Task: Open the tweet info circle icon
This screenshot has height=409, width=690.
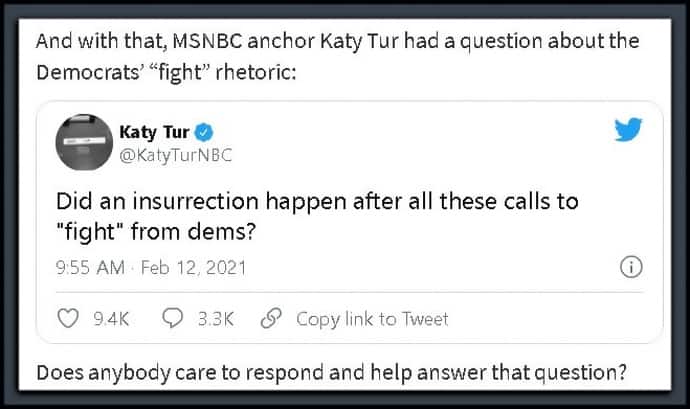Action: (x=631, y=267)
